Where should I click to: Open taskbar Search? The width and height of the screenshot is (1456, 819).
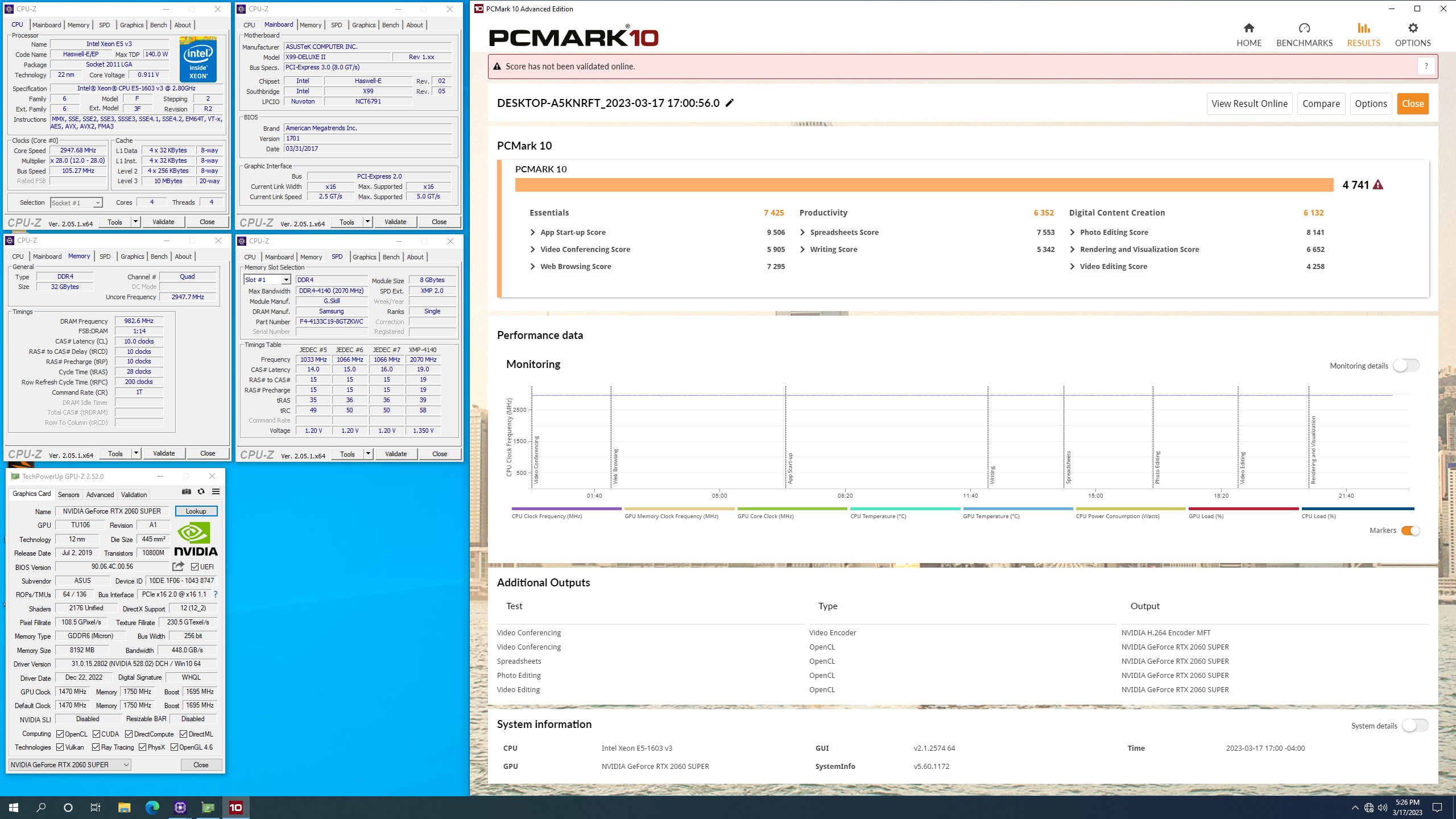tap(41, 807)
